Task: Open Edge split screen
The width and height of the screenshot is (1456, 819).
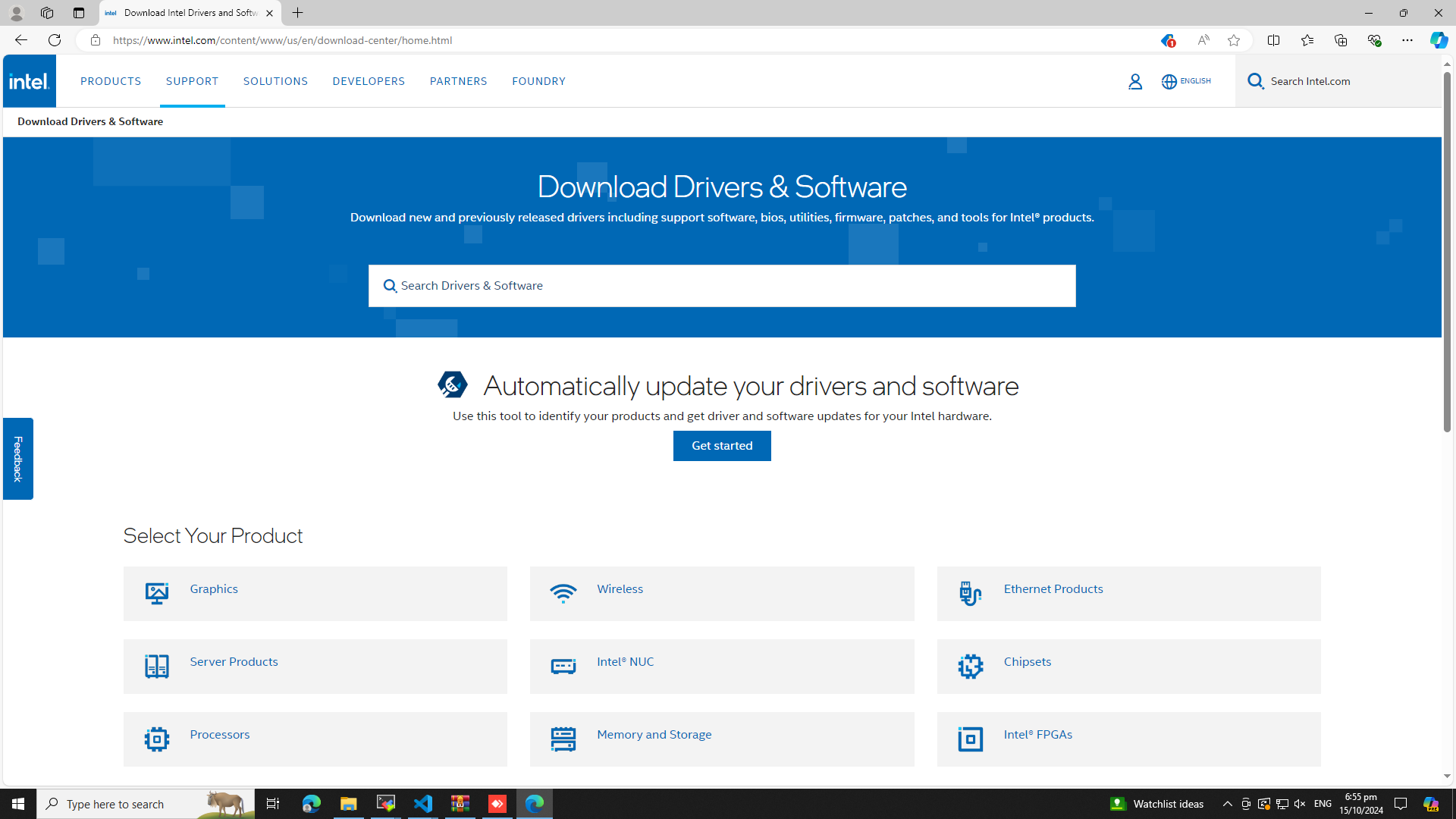Action: pos(1273,40)
